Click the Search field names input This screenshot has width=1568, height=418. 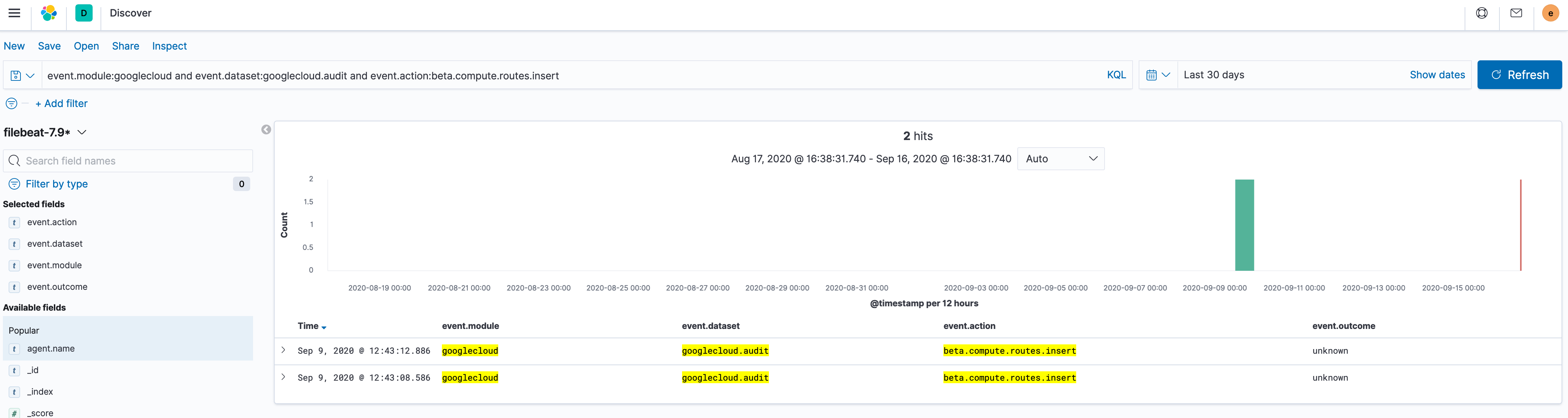(128, 160)
